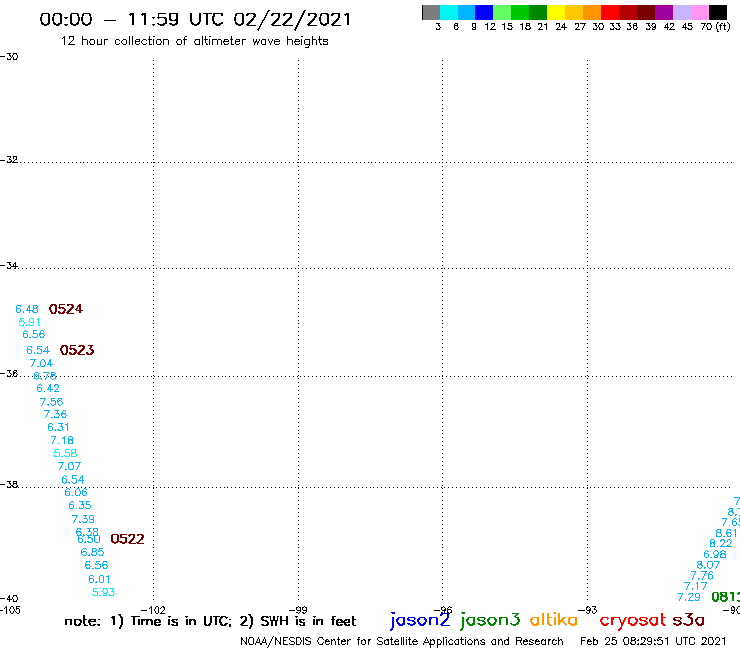Click the -99 longitude axis label
Image resolution: width=740 pixels, height=650 pixels.
point(298,610)
